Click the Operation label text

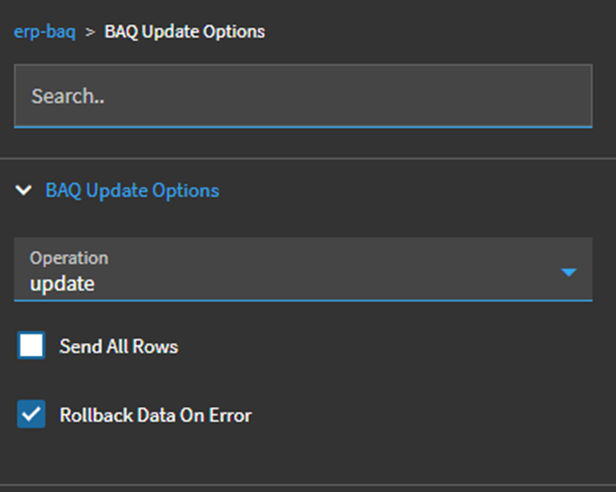click(69, 258)
